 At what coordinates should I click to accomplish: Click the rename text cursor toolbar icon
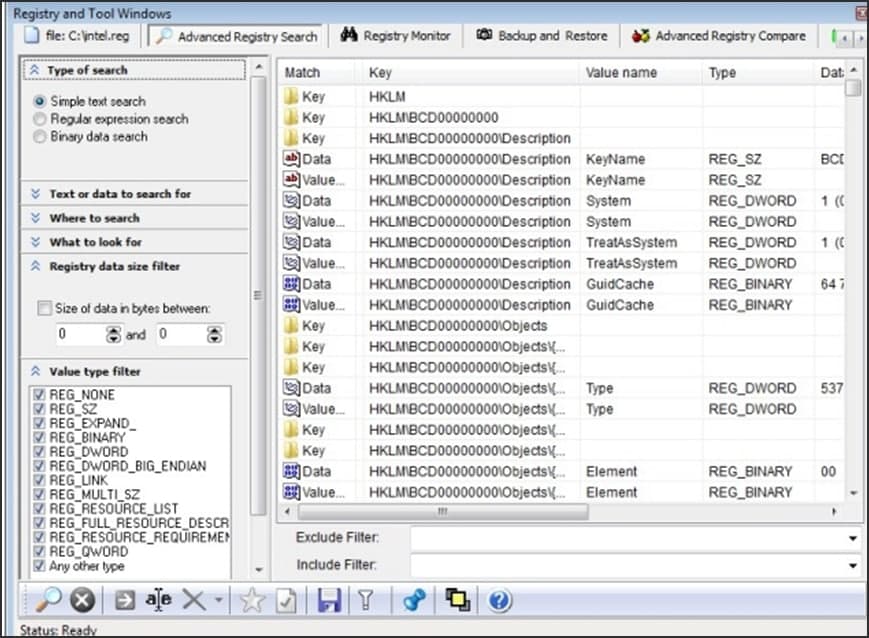(x=158, y=600)
